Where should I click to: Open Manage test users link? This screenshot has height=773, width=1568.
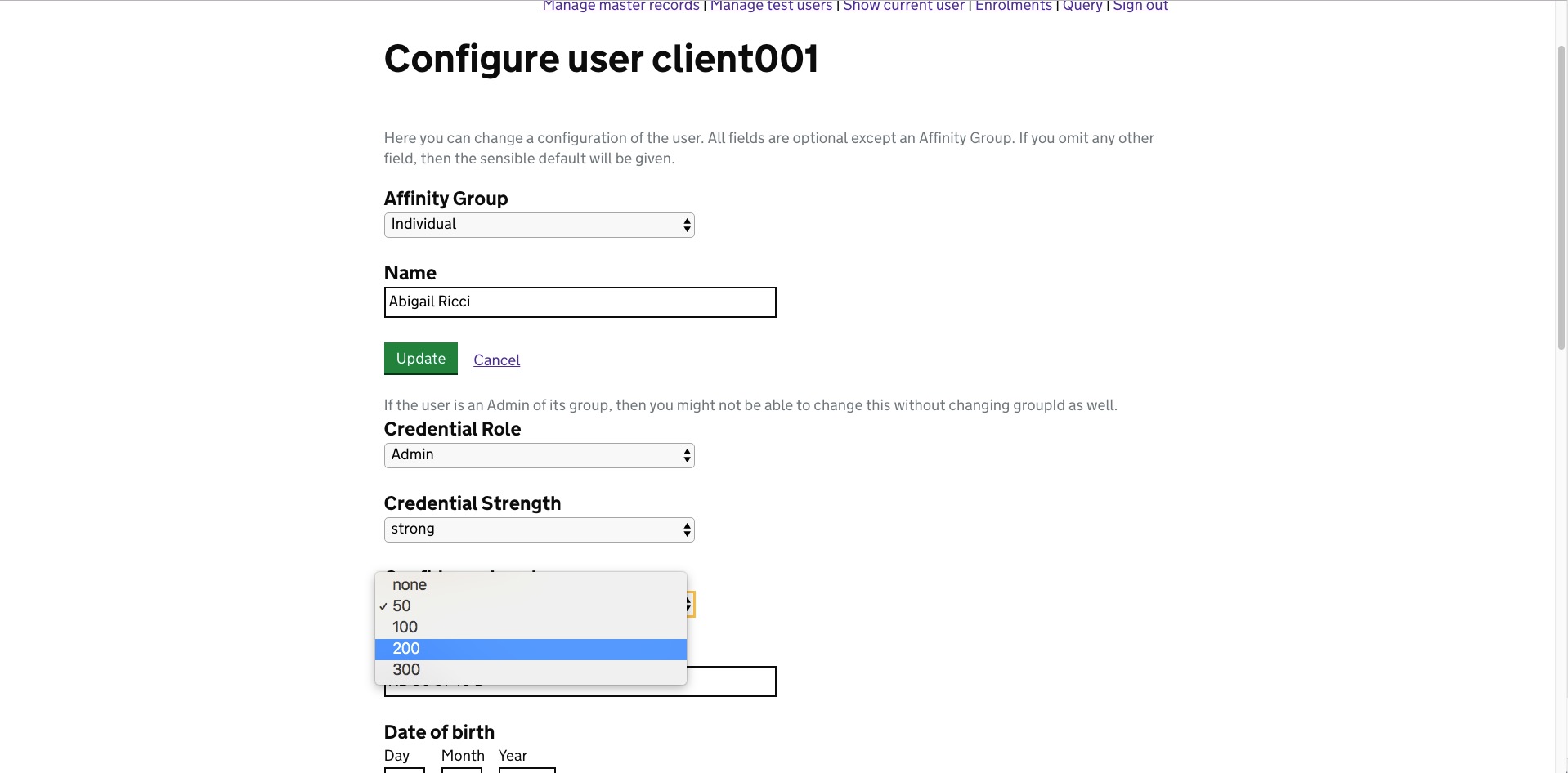coord(771,6)
